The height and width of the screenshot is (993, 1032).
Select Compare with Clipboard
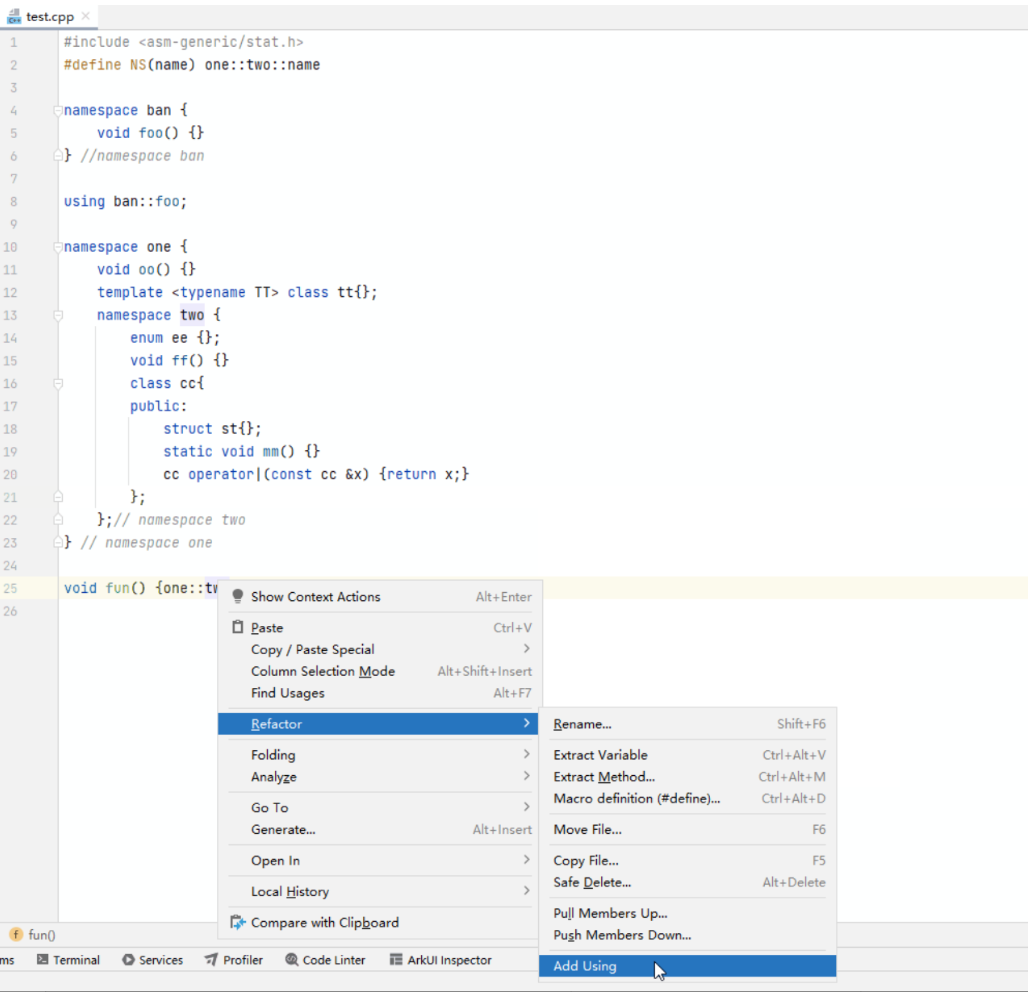tap(324, 923)
